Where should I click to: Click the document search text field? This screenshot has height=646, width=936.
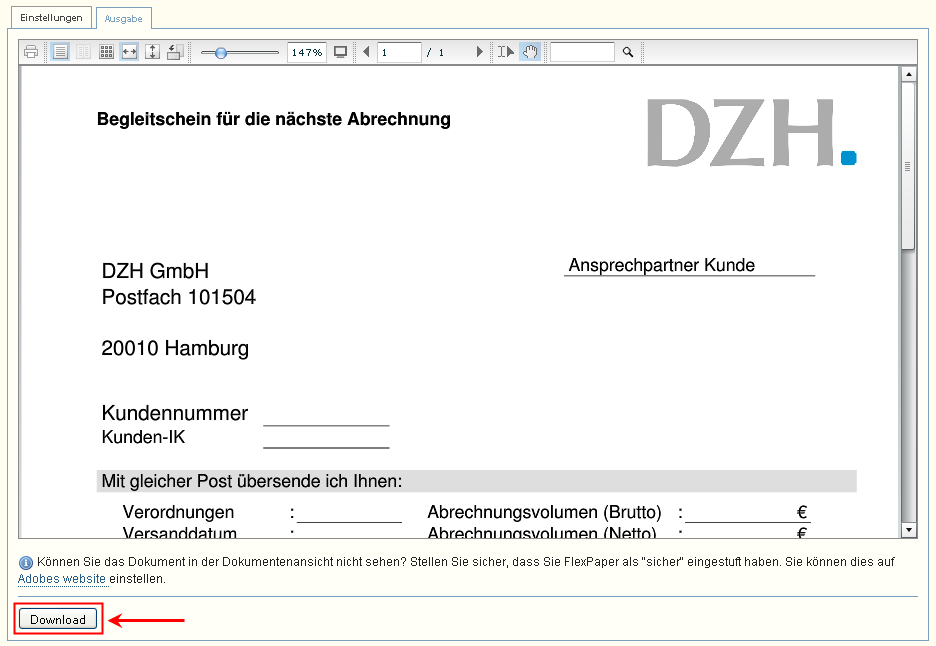pos(582,52)
